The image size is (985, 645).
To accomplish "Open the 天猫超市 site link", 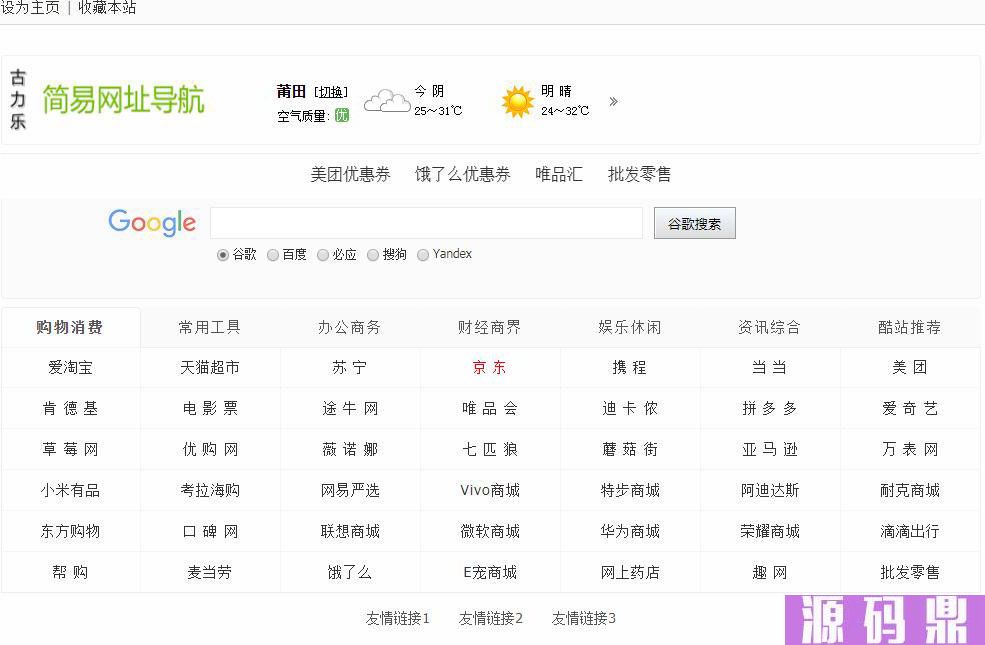I will (210, 367).
